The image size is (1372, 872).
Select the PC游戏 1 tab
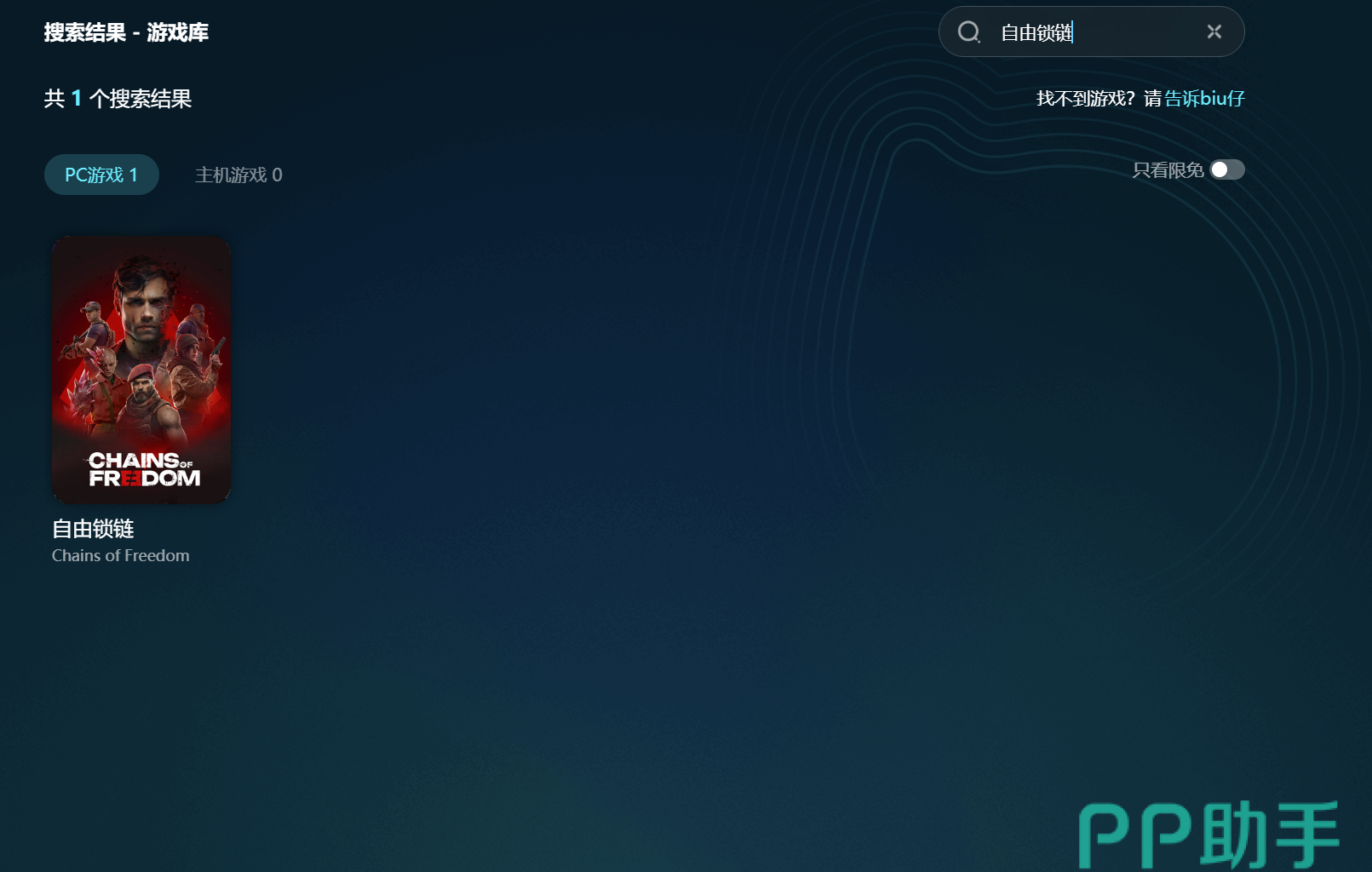(101, 175)
